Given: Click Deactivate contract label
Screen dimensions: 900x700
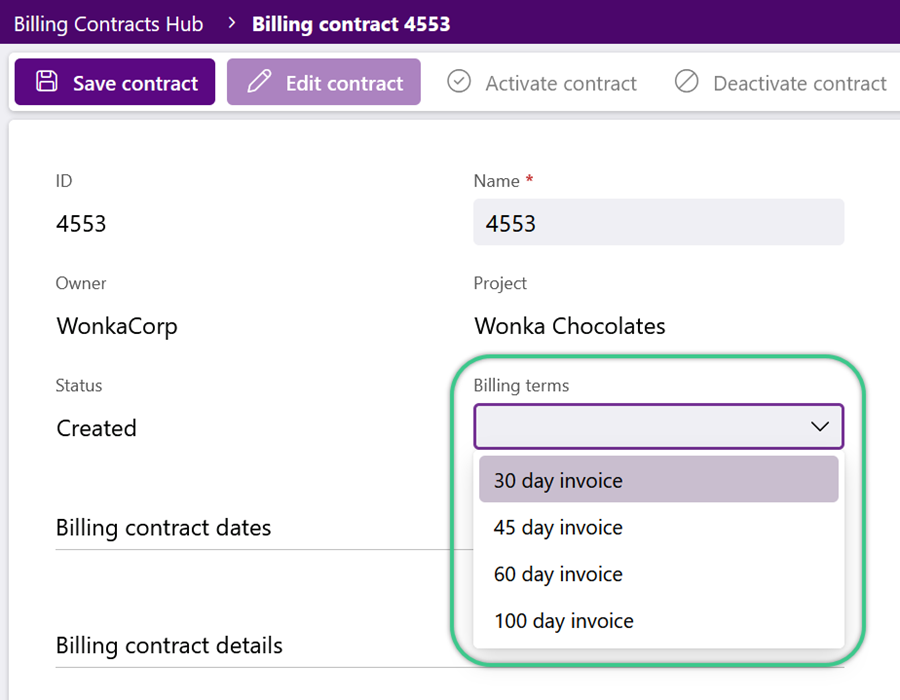Looking at the screenshot, I should 800,84.
